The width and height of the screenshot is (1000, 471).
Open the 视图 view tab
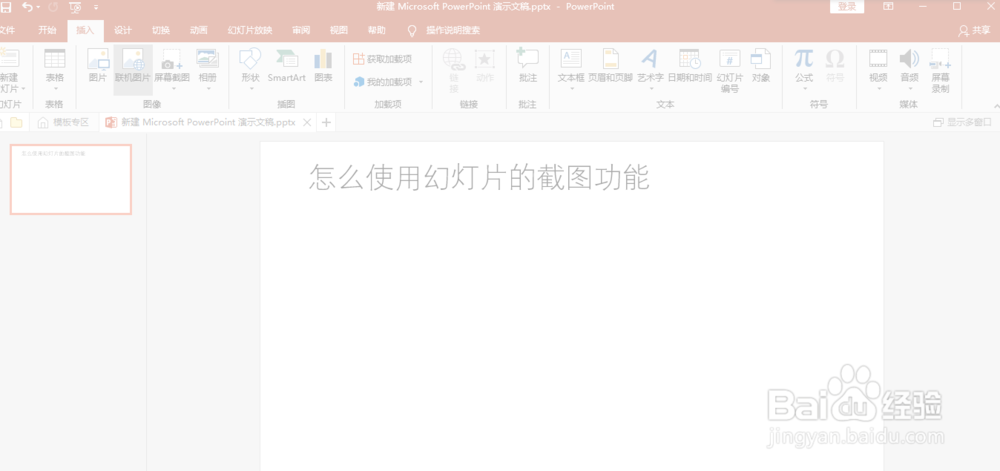pos(339,30)
